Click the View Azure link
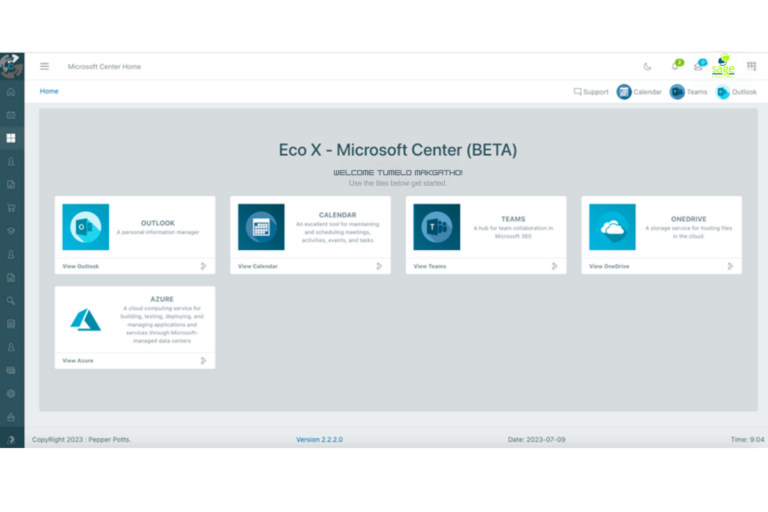Viewport: 768px width, 512px height. coord(78,360)
